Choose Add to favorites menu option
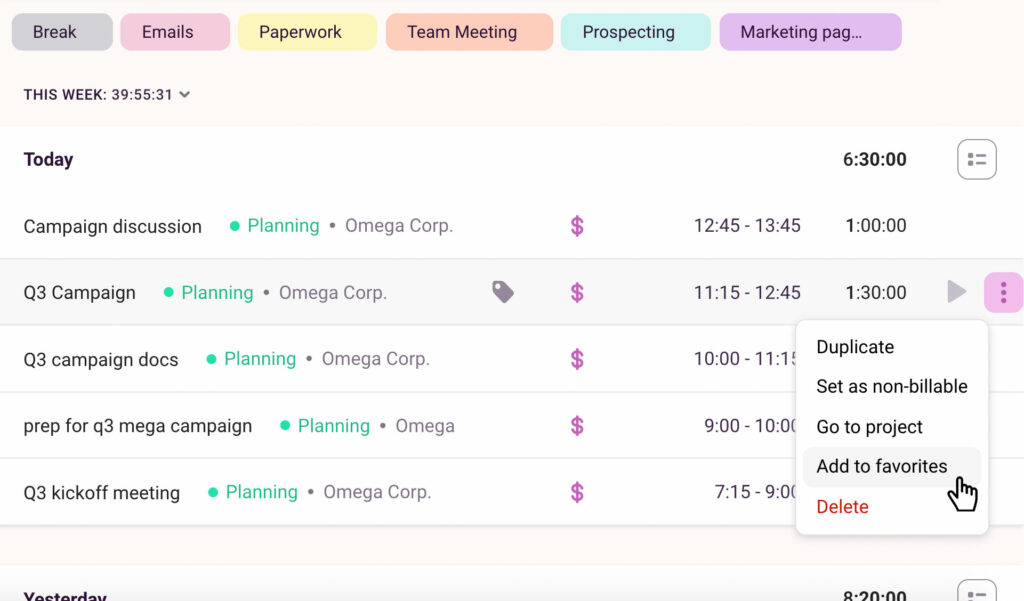1024x601 pixels. (881, 466)
